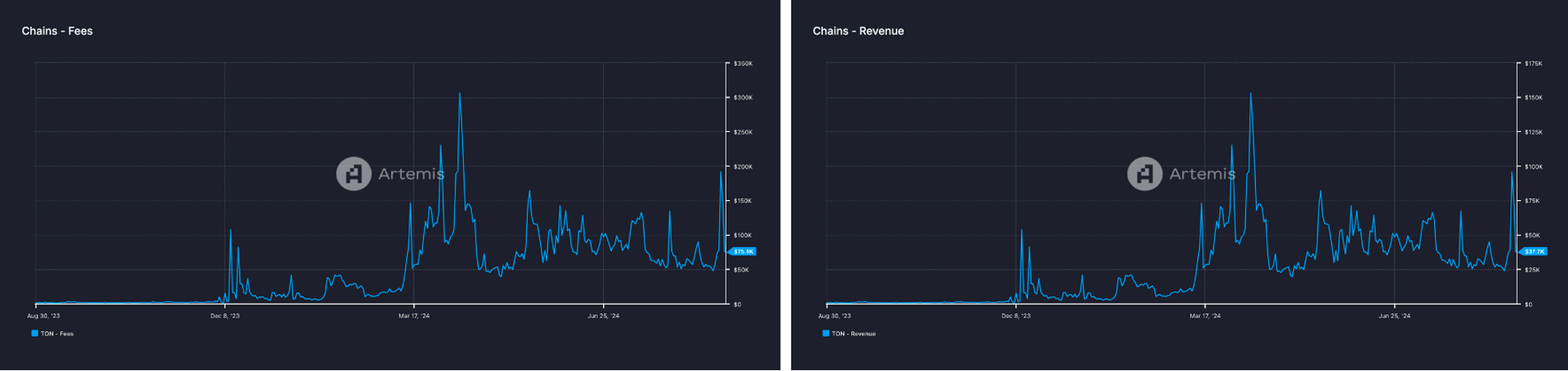The height and width of the screenshot is (371, 1568).
Task: Select the Mar 17, '24 label on Revenue axis
Action: click(x=1205, y=316)
